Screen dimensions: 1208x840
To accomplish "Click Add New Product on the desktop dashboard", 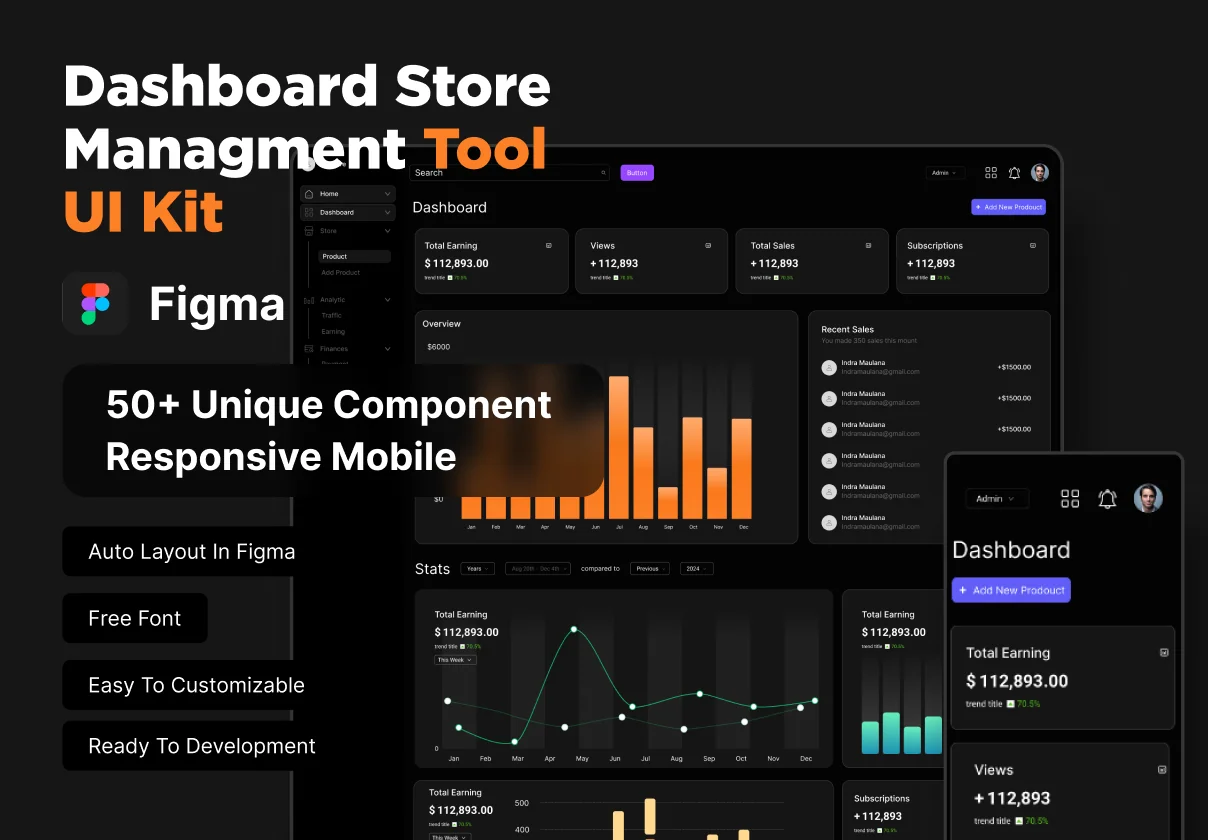I will (x=1008, y=207).
